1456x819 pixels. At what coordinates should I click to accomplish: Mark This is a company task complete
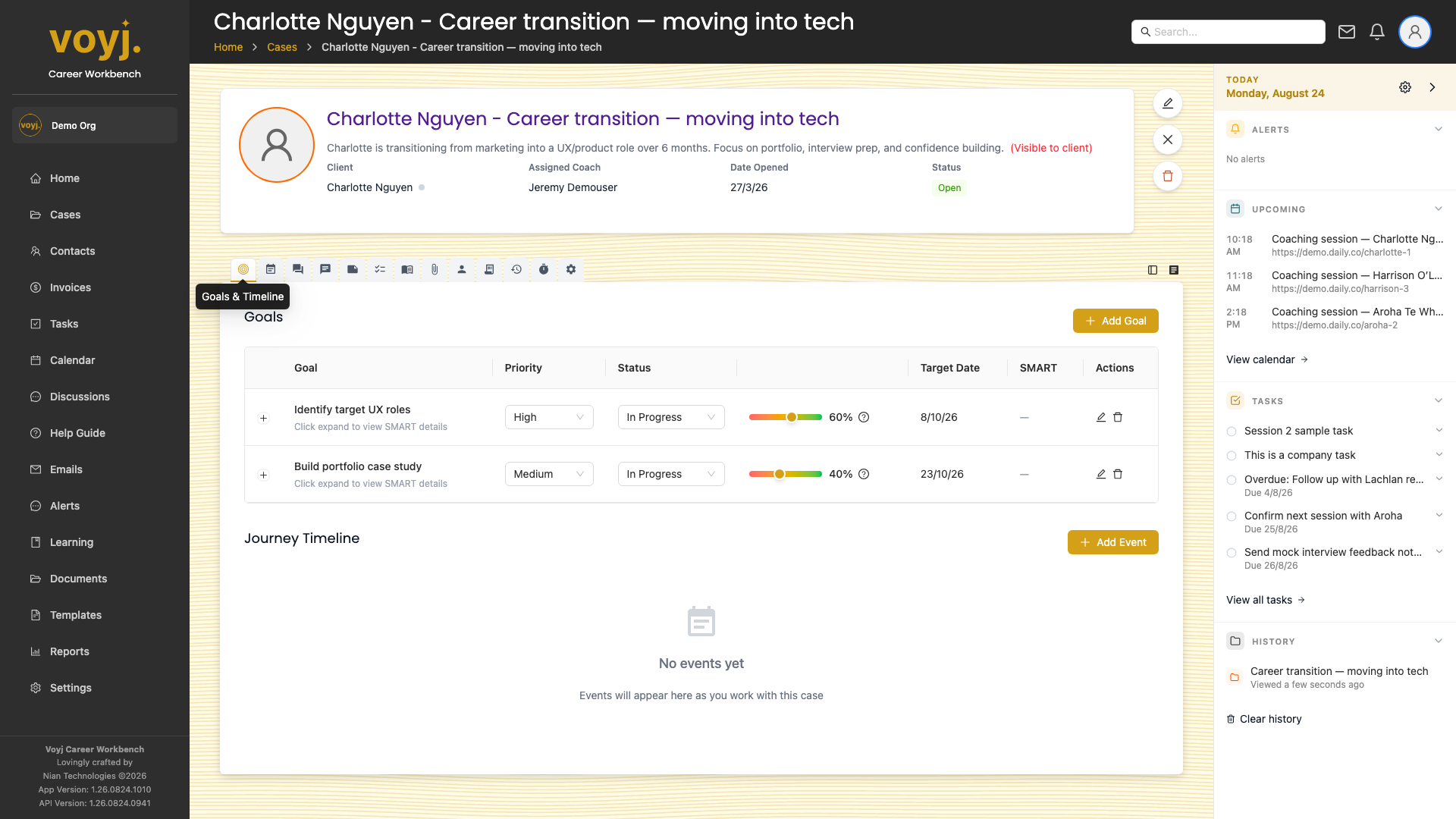tap(1232, 456)
